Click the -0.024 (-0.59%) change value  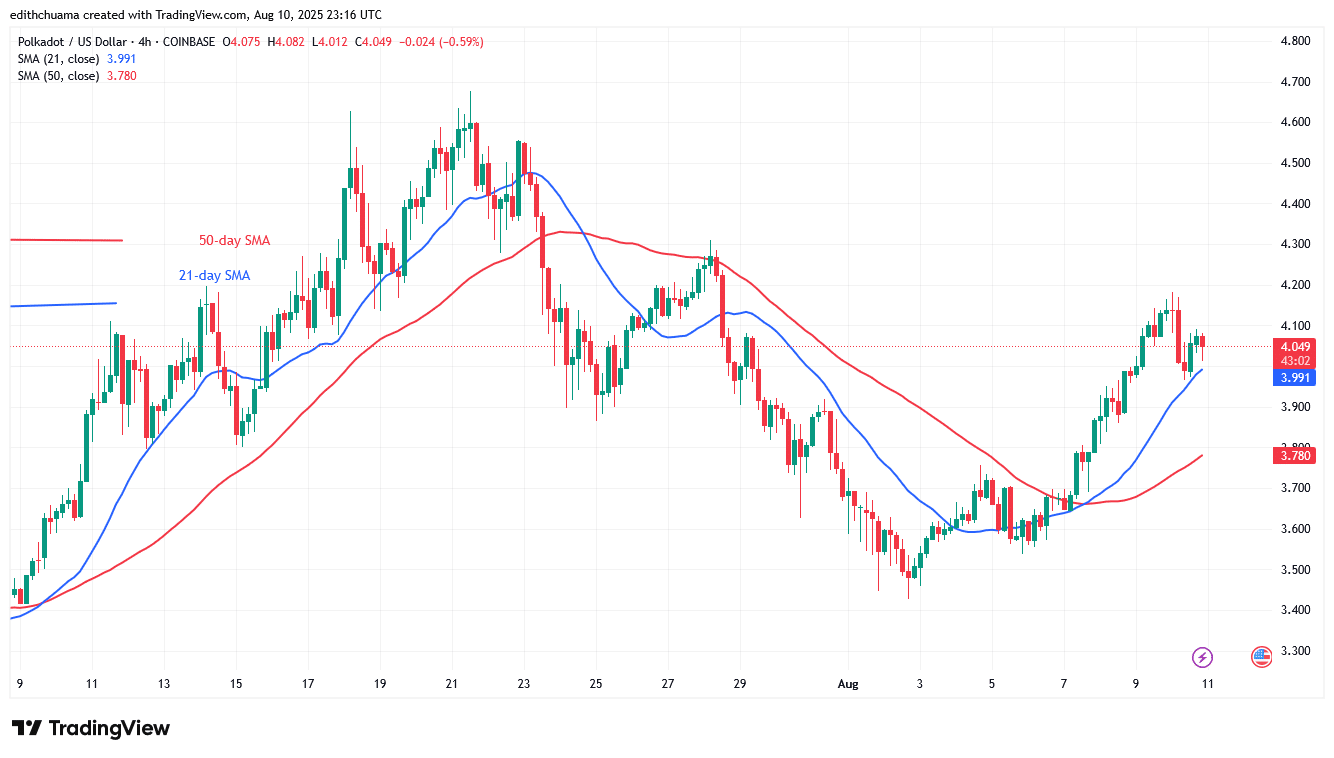pyautogui.click(x=442, y=42)
